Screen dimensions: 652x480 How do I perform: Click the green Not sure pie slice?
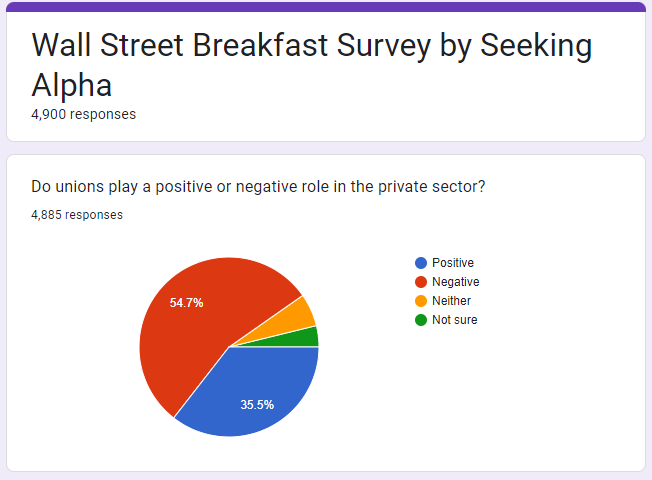point(306,338)
